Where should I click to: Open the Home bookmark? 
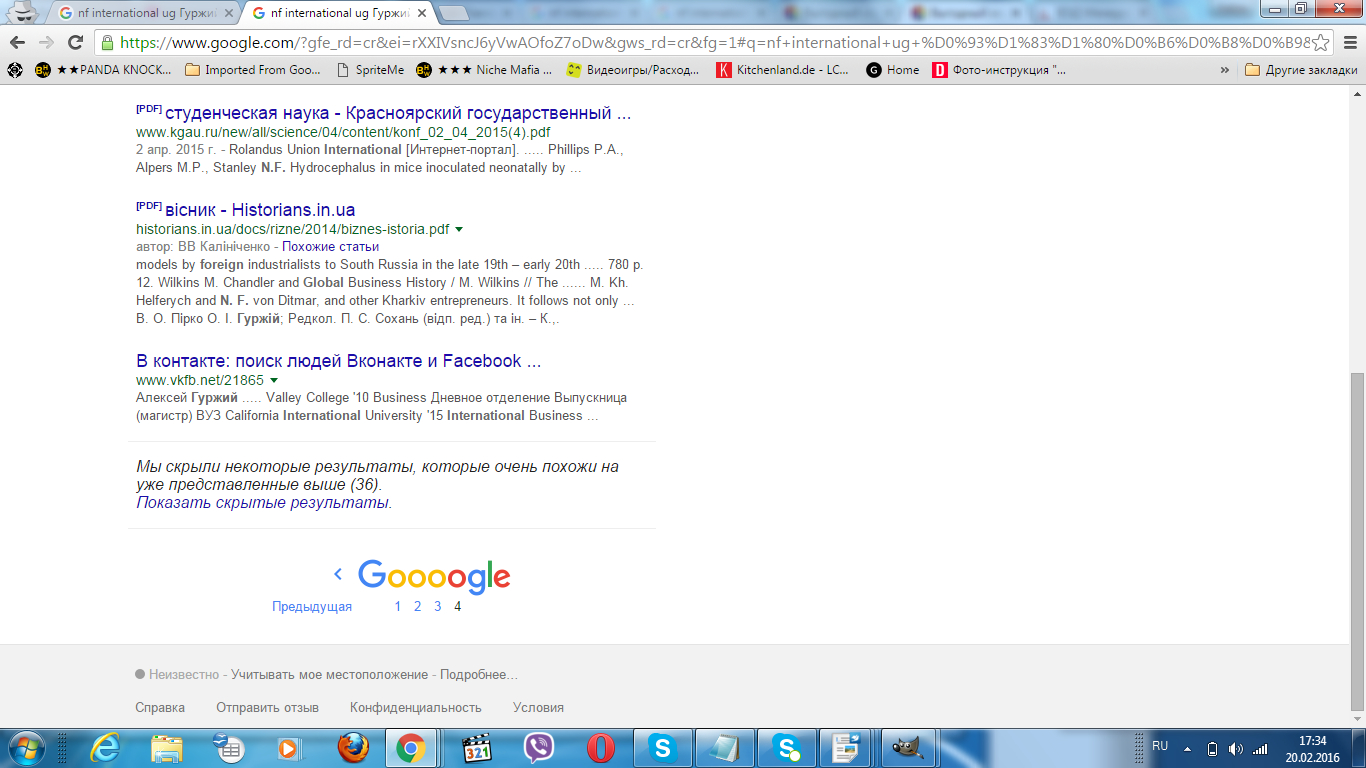[x=893, y=70]
